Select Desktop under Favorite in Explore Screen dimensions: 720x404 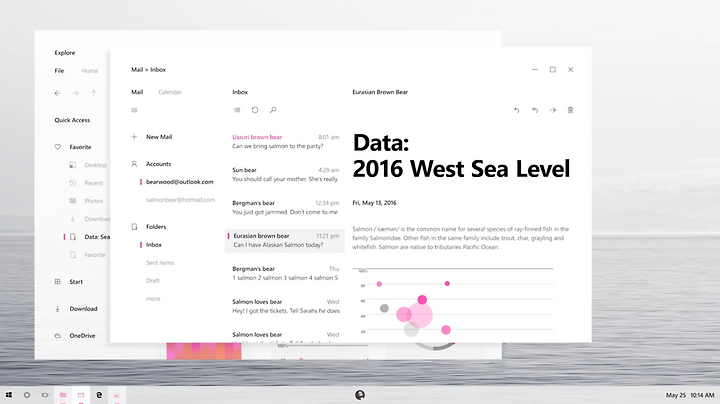tap(96, 165)
